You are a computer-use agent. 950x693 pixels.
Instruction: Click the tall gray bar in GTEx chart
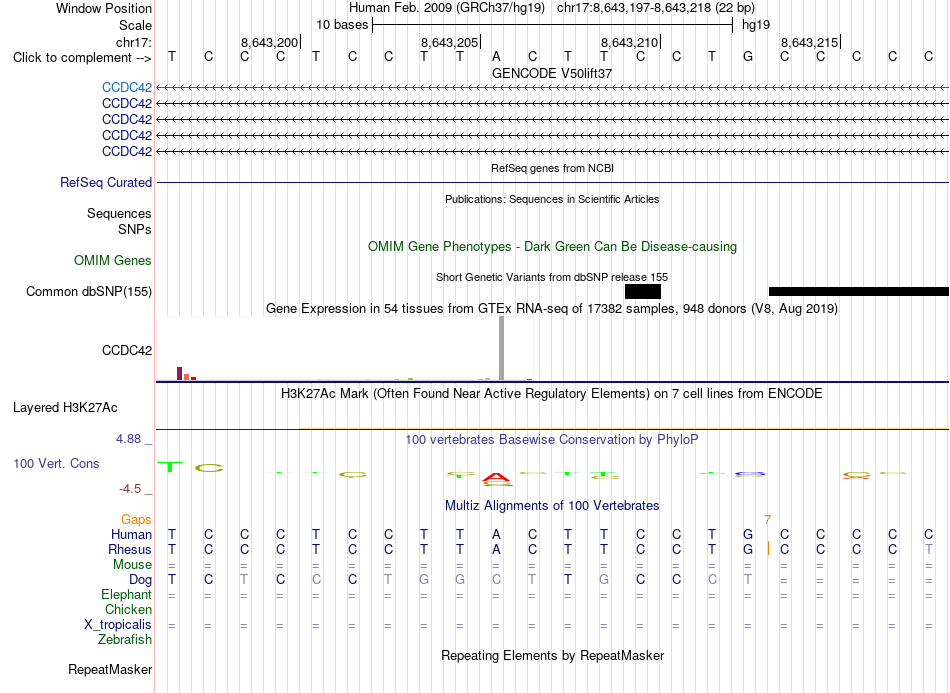pyautogui.click(x=501, y=348)
